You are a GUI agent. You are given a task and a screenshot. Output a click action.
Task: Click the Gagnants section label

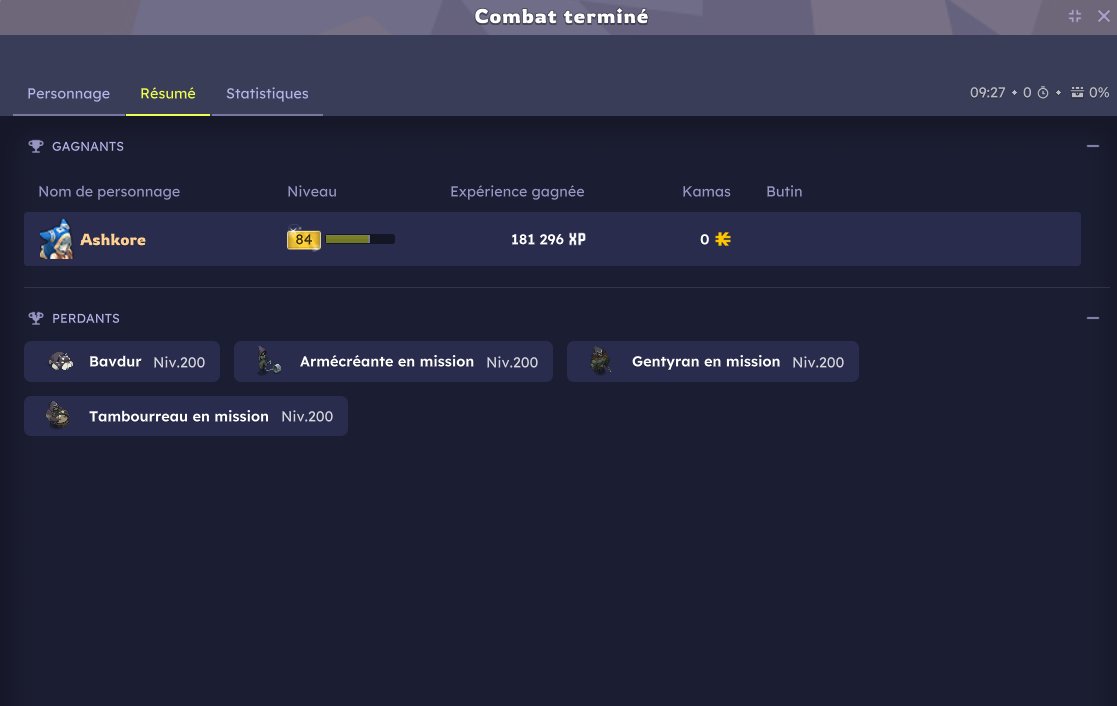coord(88,146)
